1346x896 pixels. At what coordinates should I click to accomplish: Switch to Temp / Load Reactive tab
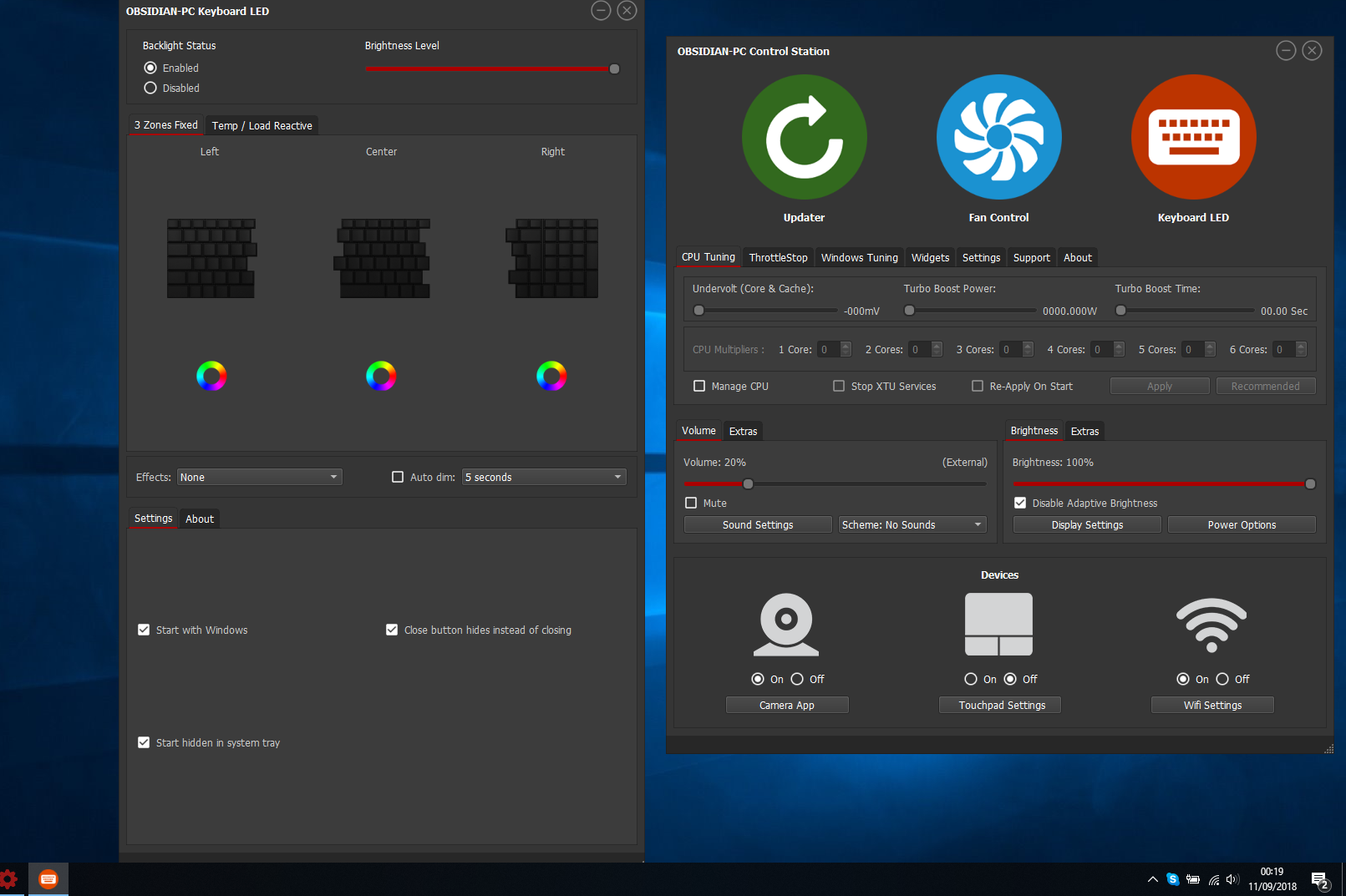point(262,125)
